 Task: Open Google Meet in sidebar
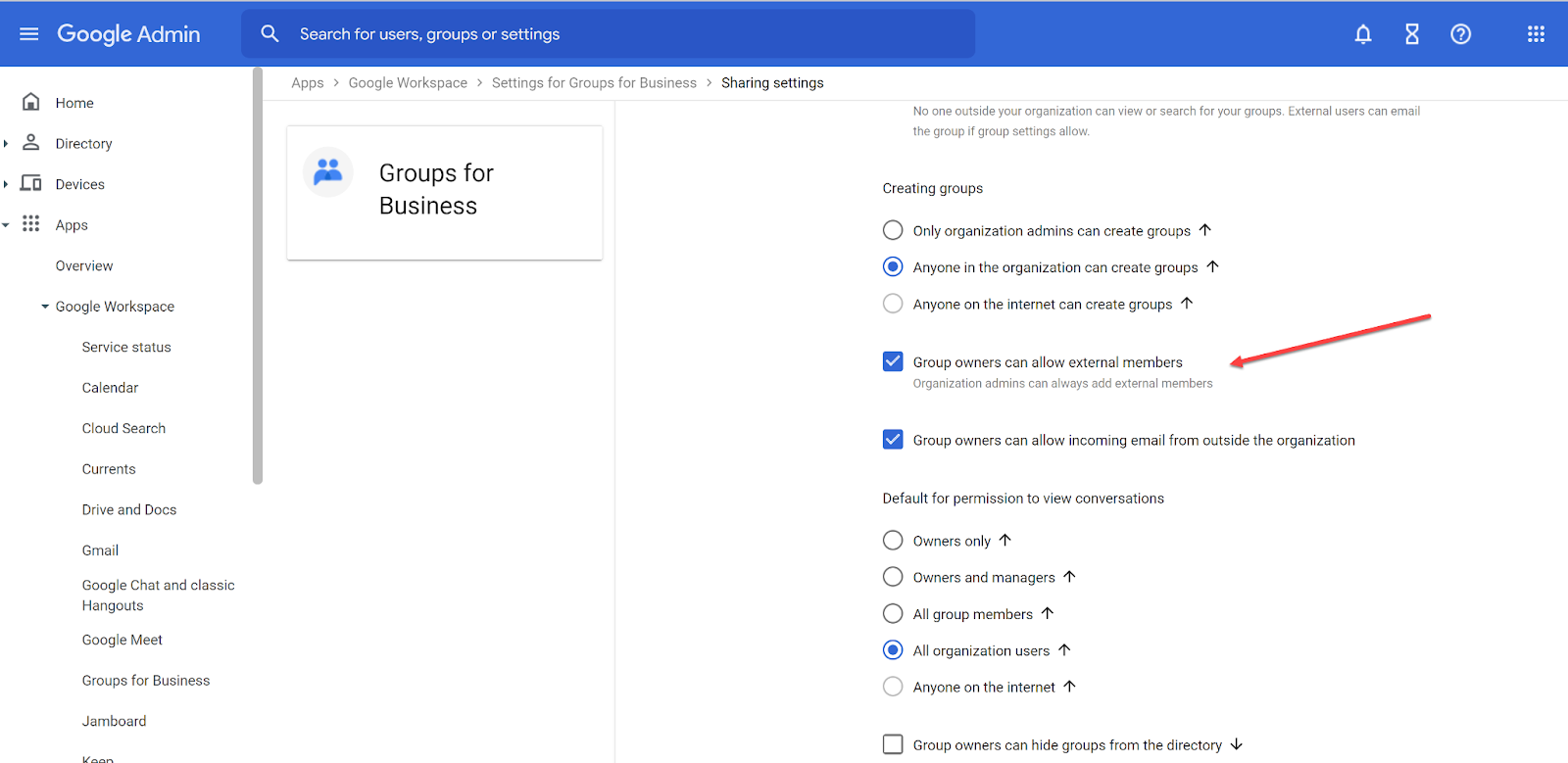pos(122,640)
